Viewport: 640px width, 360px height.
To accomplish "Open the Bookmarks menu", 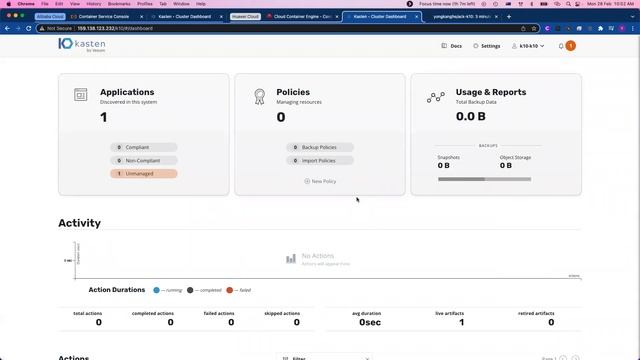I will pyautogui.click(x=119, y=4).
